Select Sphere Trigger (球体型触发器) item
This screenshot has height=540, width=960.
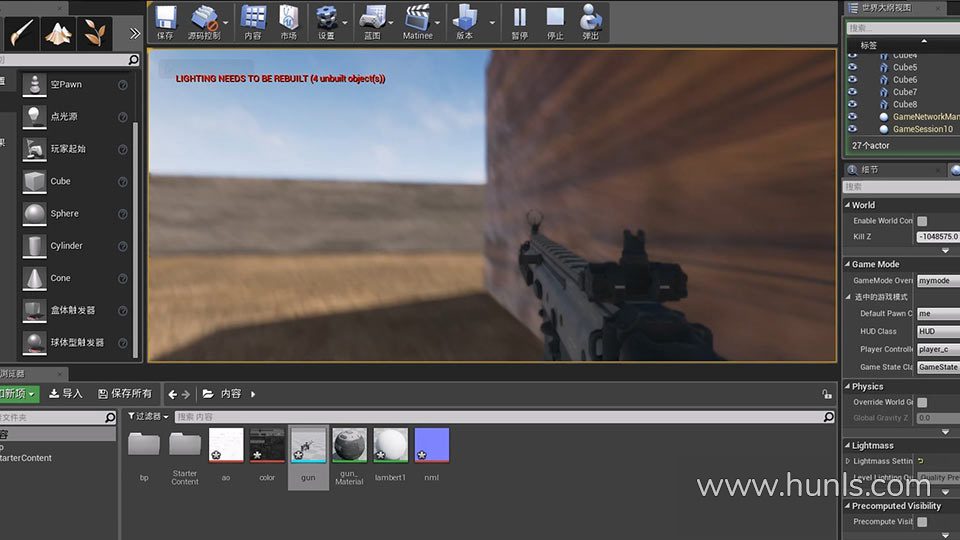click(x=75, y=342)
